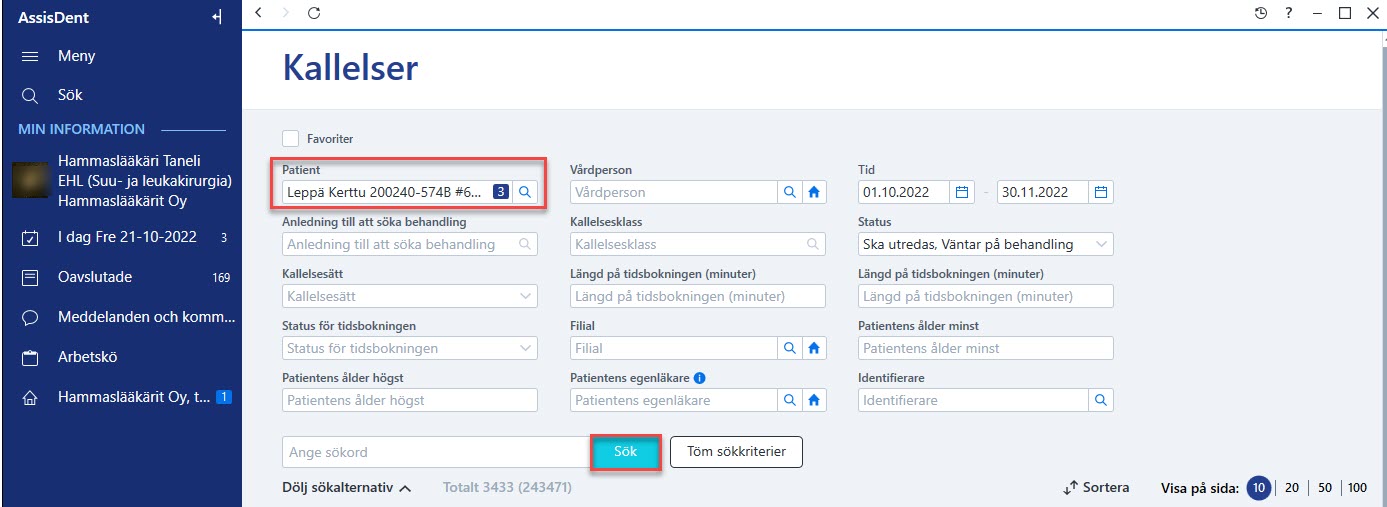1387x507 pixels.
Task: Click info icon next to Patientens egenläkare
Action: click(x=700, y=378)
